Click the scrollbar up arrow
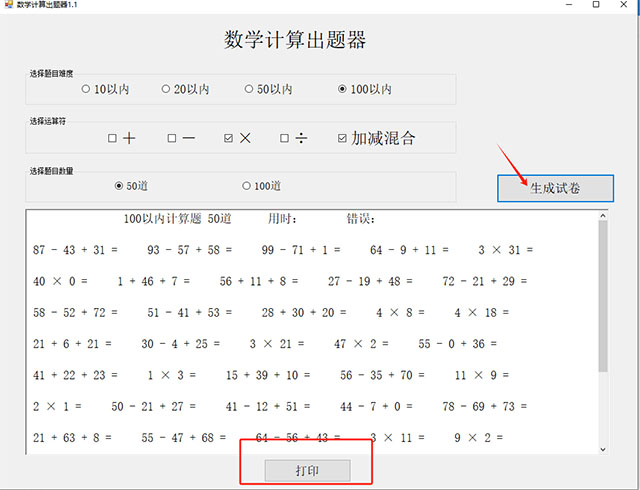This screenshot has height=490, width=640. [603, 216]
